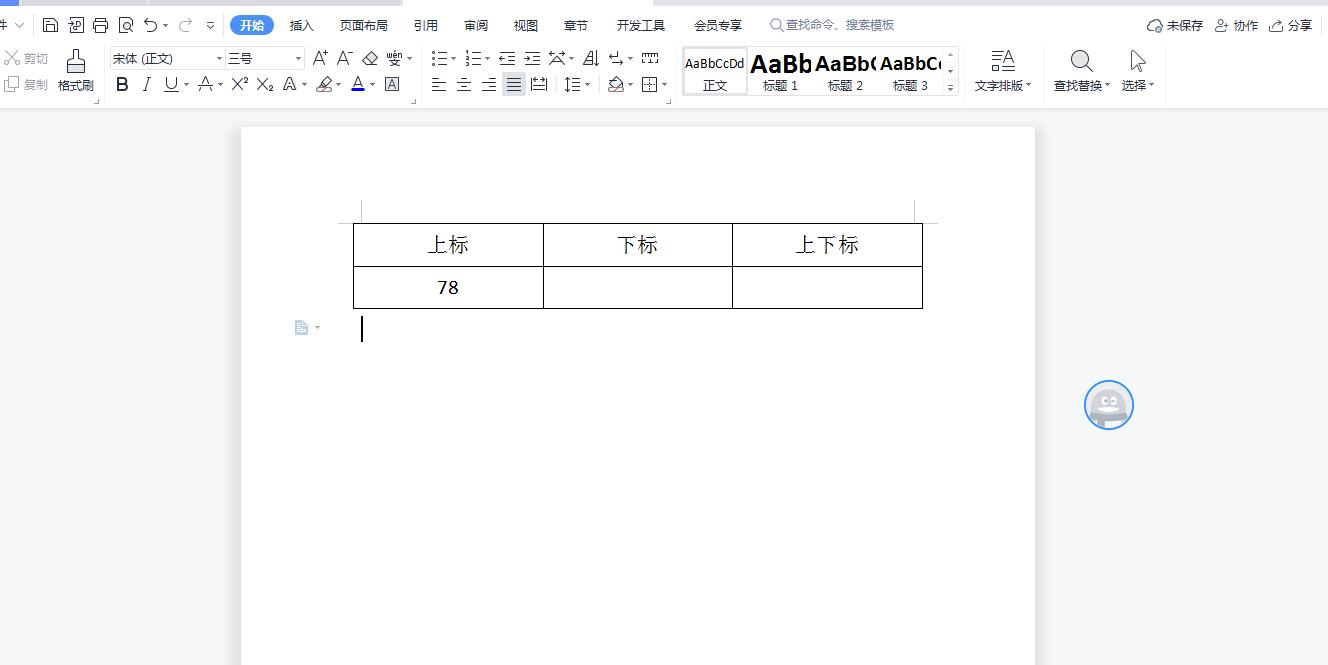
Task: Switch to the 开发工具 (Developer) tab
Action: coord(640,25)
